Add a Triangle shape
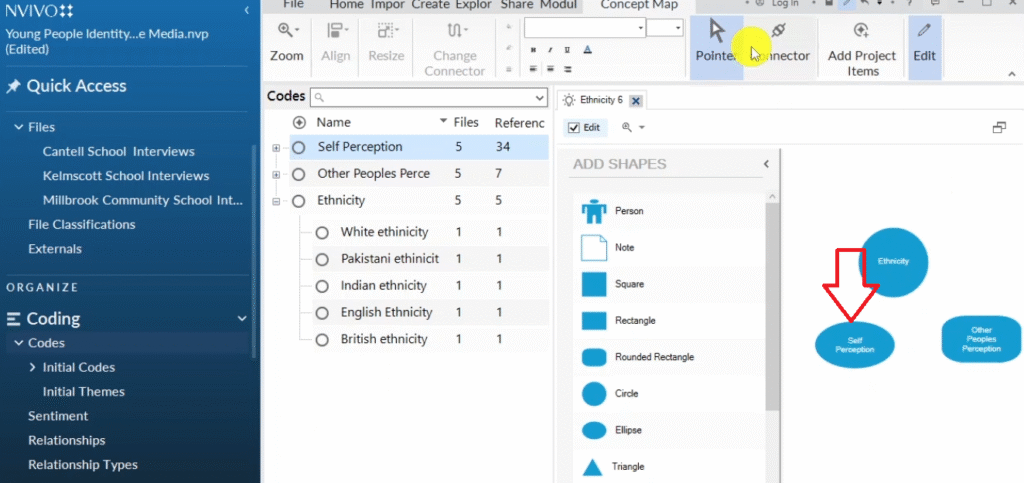This screenshot has width=1024, height=483. point(594,467)
